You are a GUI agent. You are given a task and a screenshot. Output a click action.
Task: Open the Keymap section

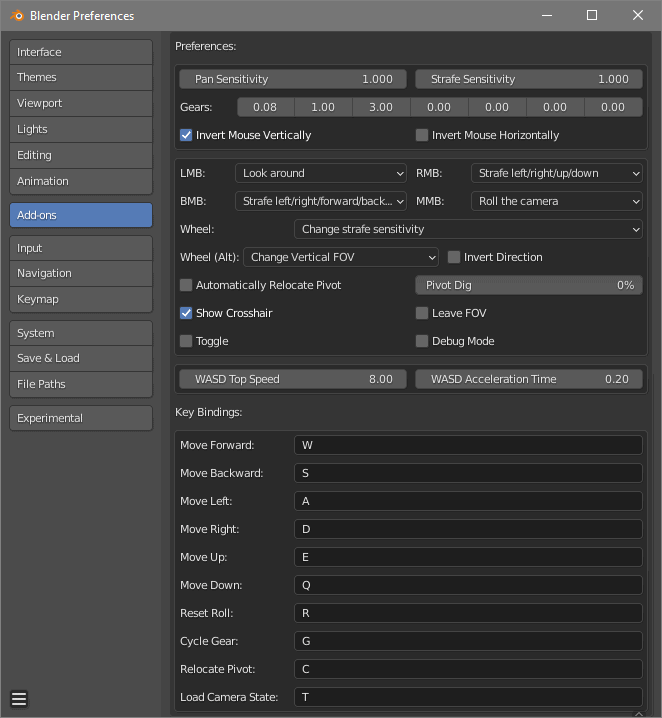pos(81,299)
